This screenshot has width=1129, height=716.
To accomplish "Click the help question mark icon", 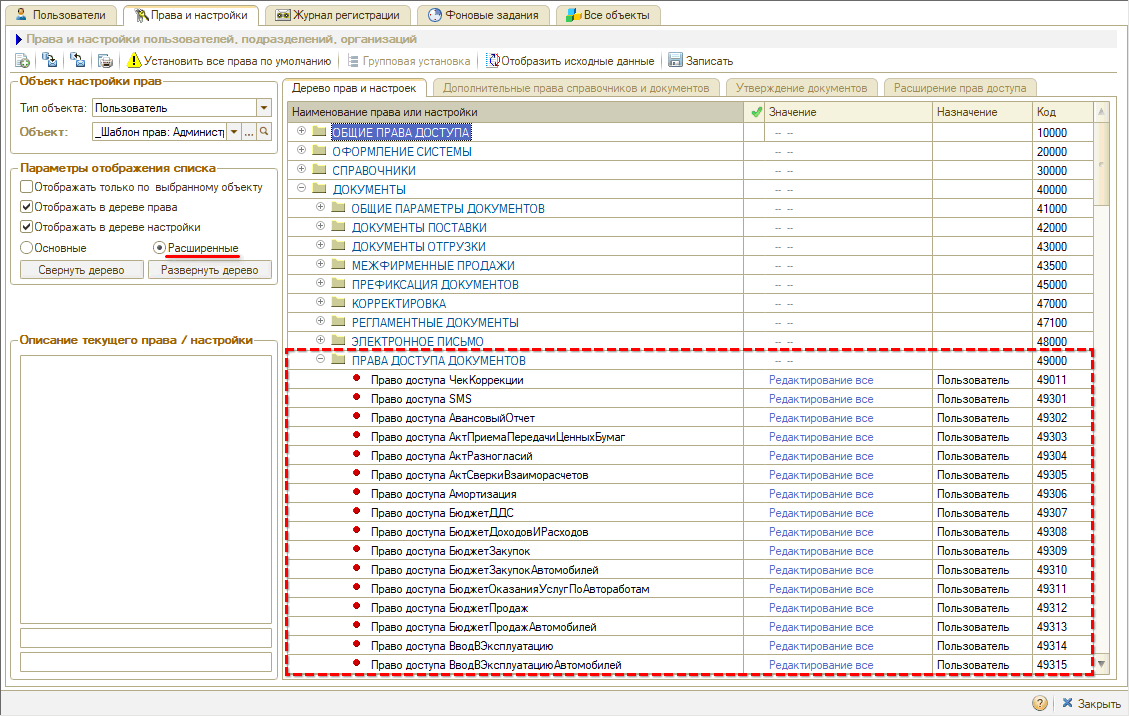I will click(1040, 703).
